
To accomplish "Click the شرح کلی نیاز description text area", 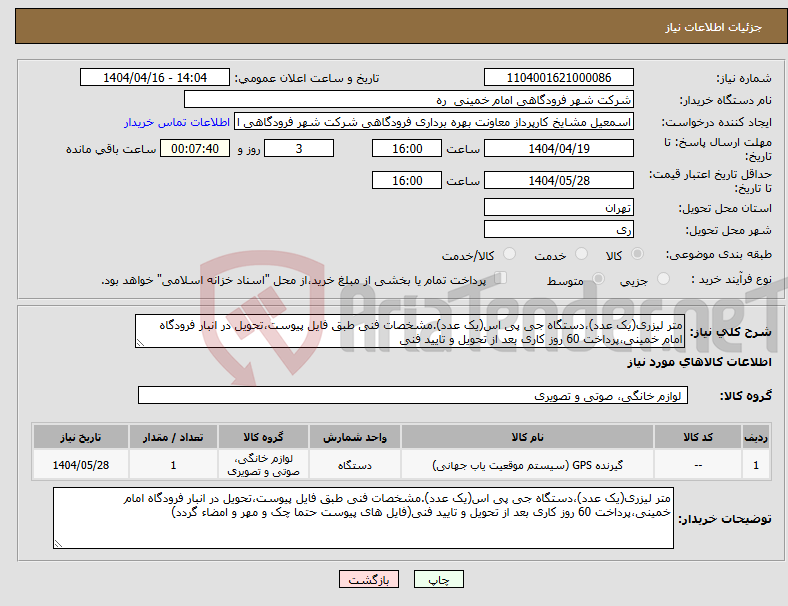I will 410,332.
